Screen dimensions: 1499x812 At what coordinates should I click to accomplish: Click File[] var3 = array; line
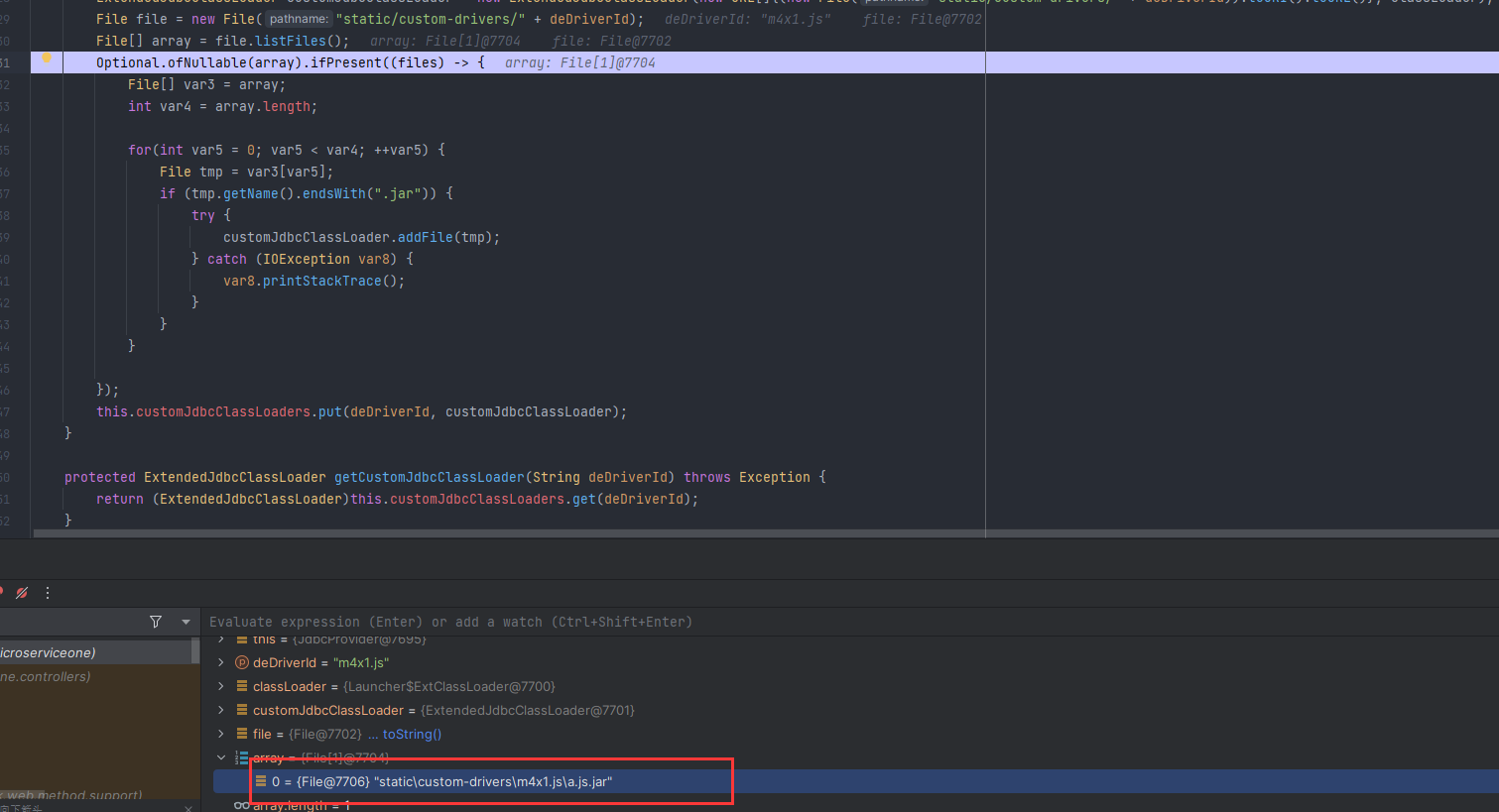pos(206,84)
